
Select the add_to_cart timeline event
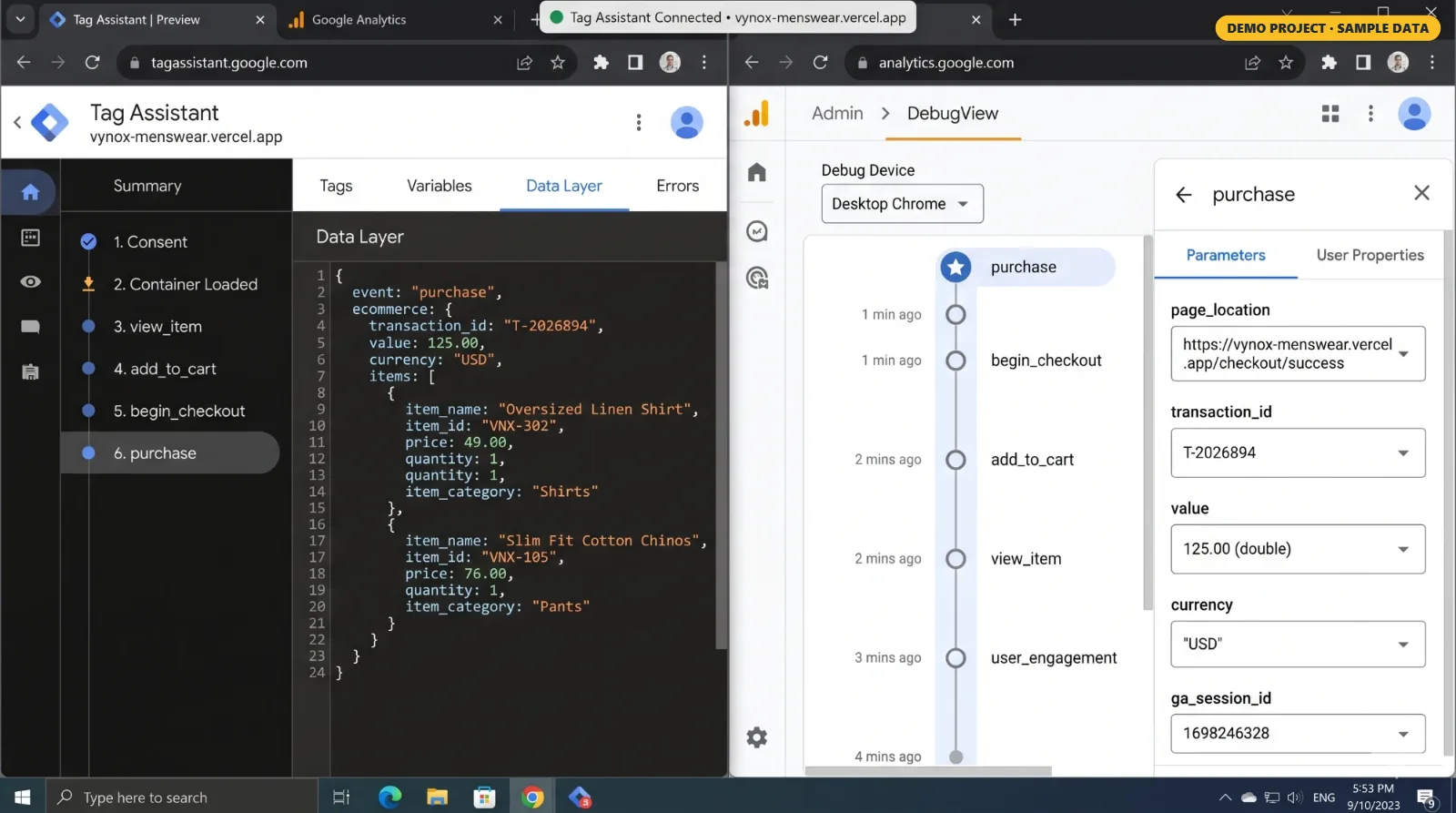[1032, 460]
